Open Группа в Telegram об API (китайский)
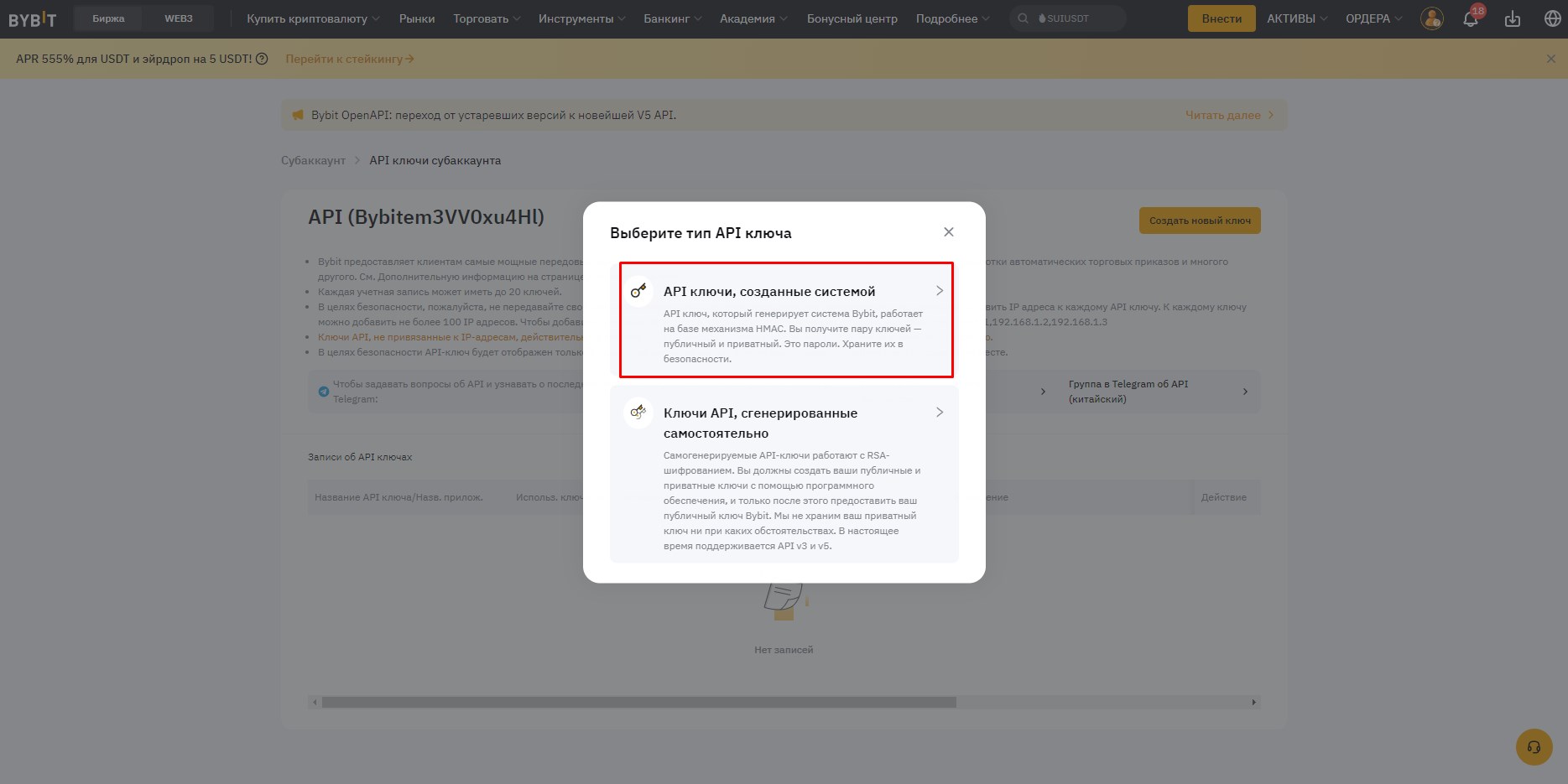This screenshot has width=1568, height=784. pos(1158,392)
